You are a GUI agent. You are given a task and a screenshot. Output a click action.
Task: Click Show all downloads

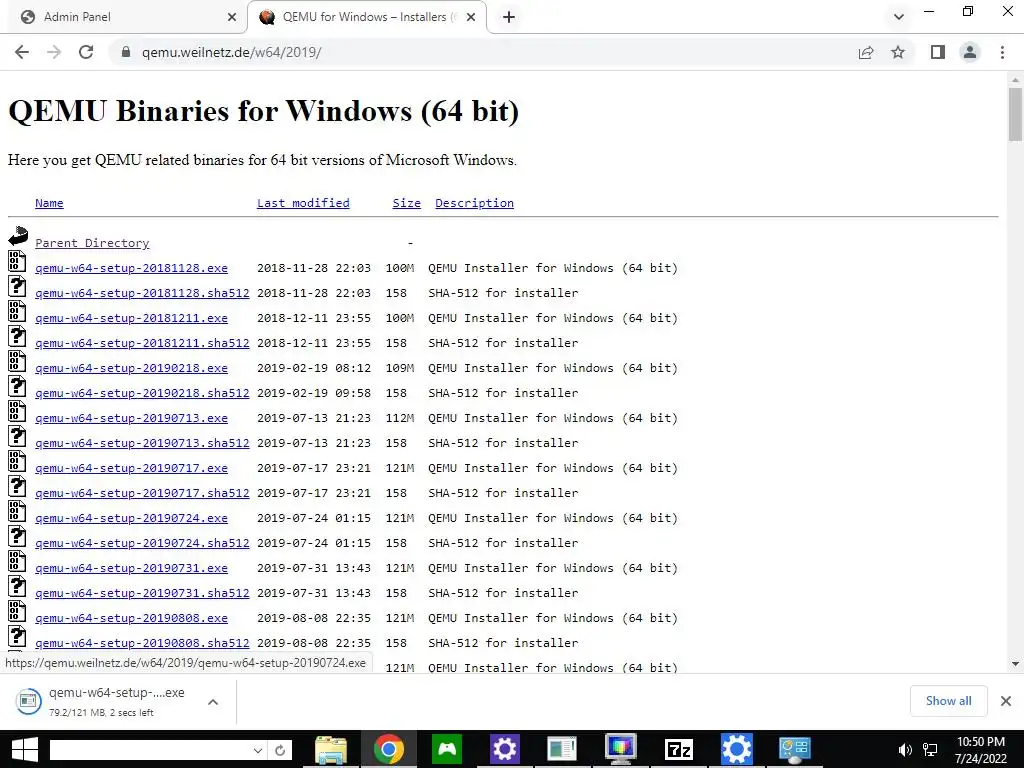tap(948, 701)
